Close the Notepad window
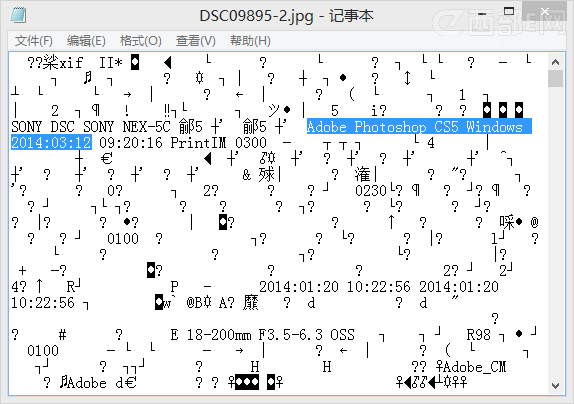This screenshot has width=574, height=404. [x=544, y=12]
